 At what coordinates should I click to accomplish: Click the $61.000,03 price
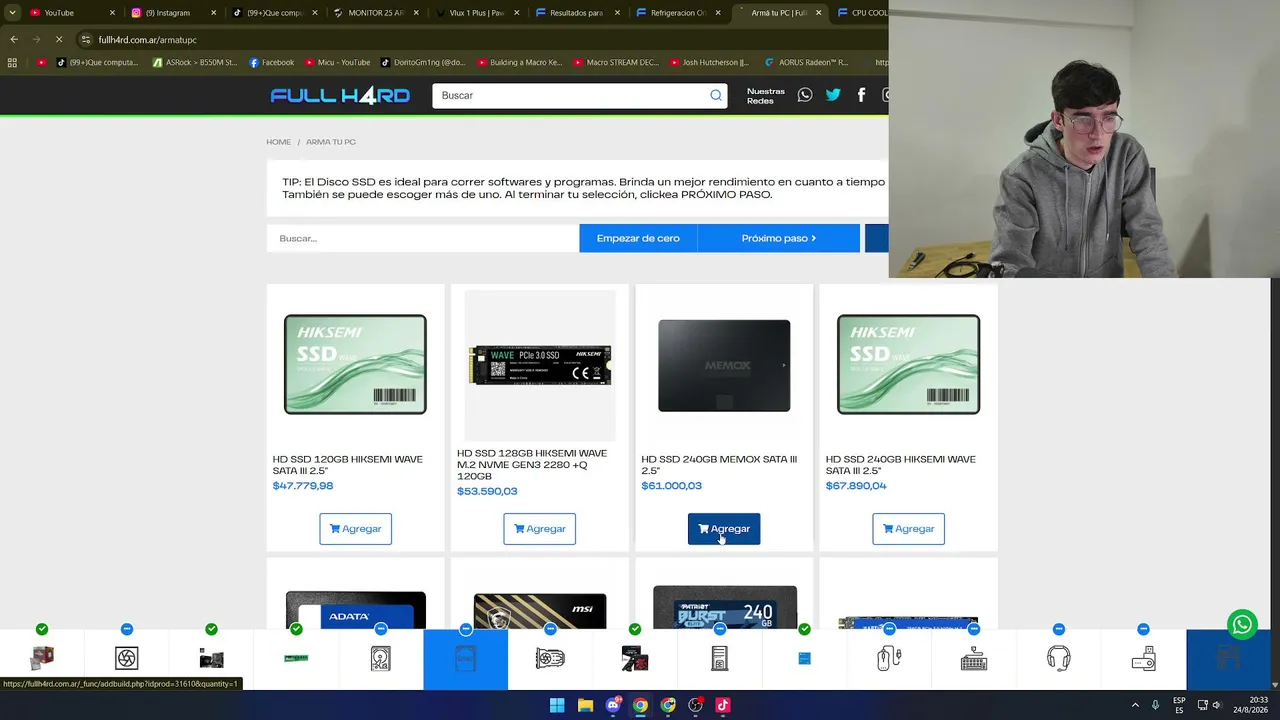(x=671, y=486)
